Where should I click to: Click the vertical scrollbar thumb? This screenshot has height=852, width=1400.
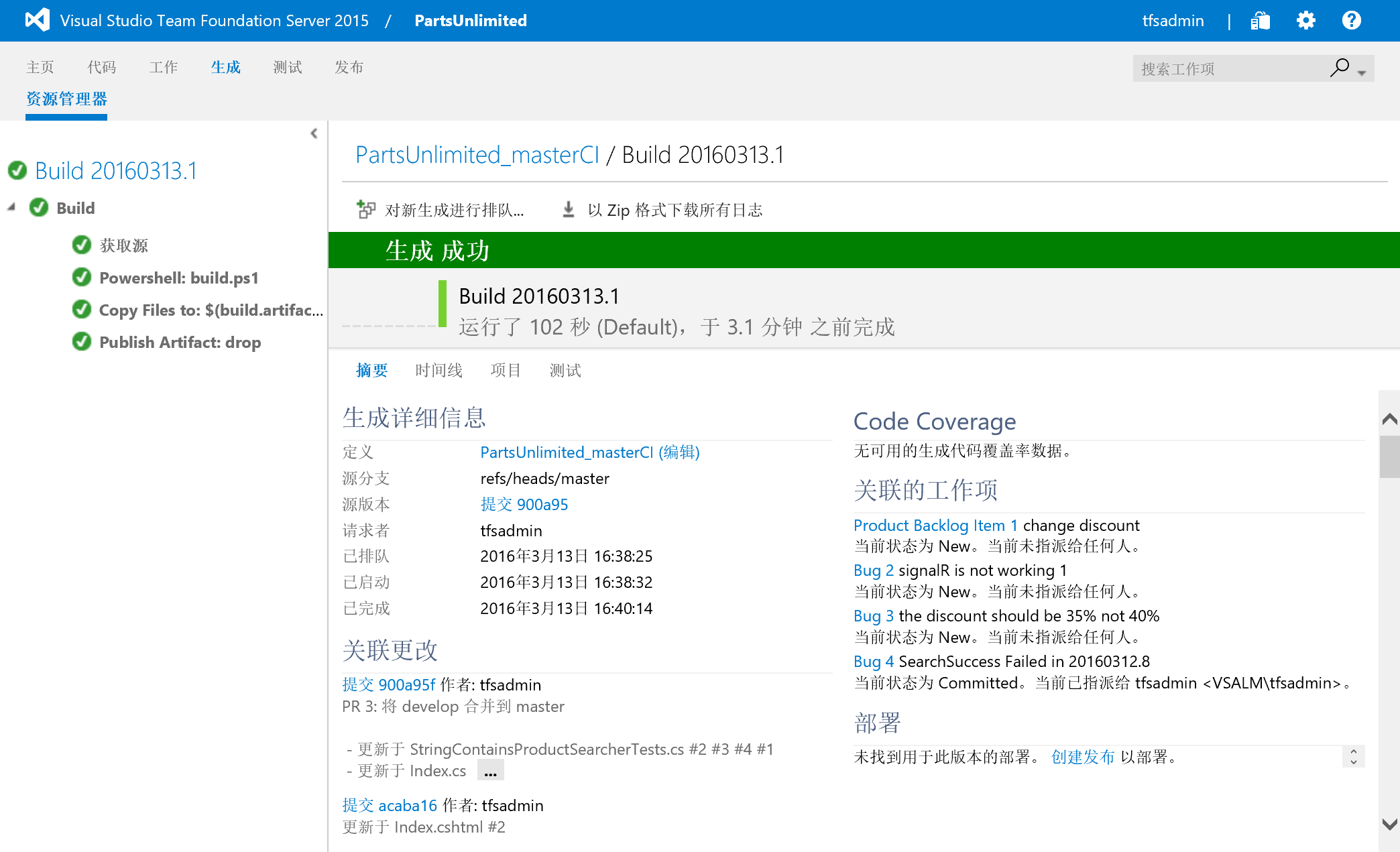pos(1389,457)
